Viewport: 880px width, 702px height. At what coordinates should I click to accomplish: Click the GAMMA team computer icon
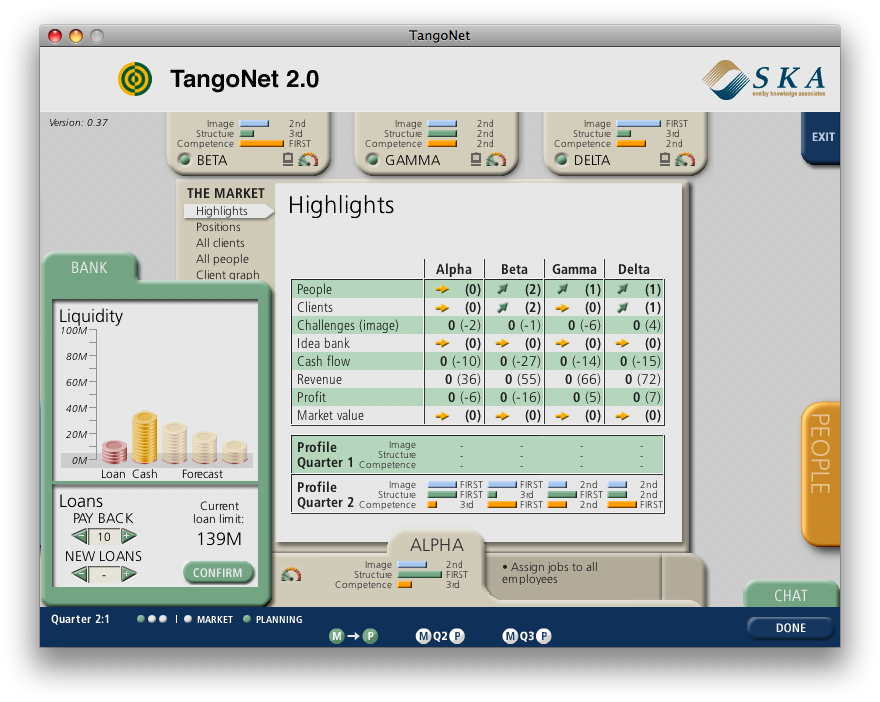tap(476, 159)
